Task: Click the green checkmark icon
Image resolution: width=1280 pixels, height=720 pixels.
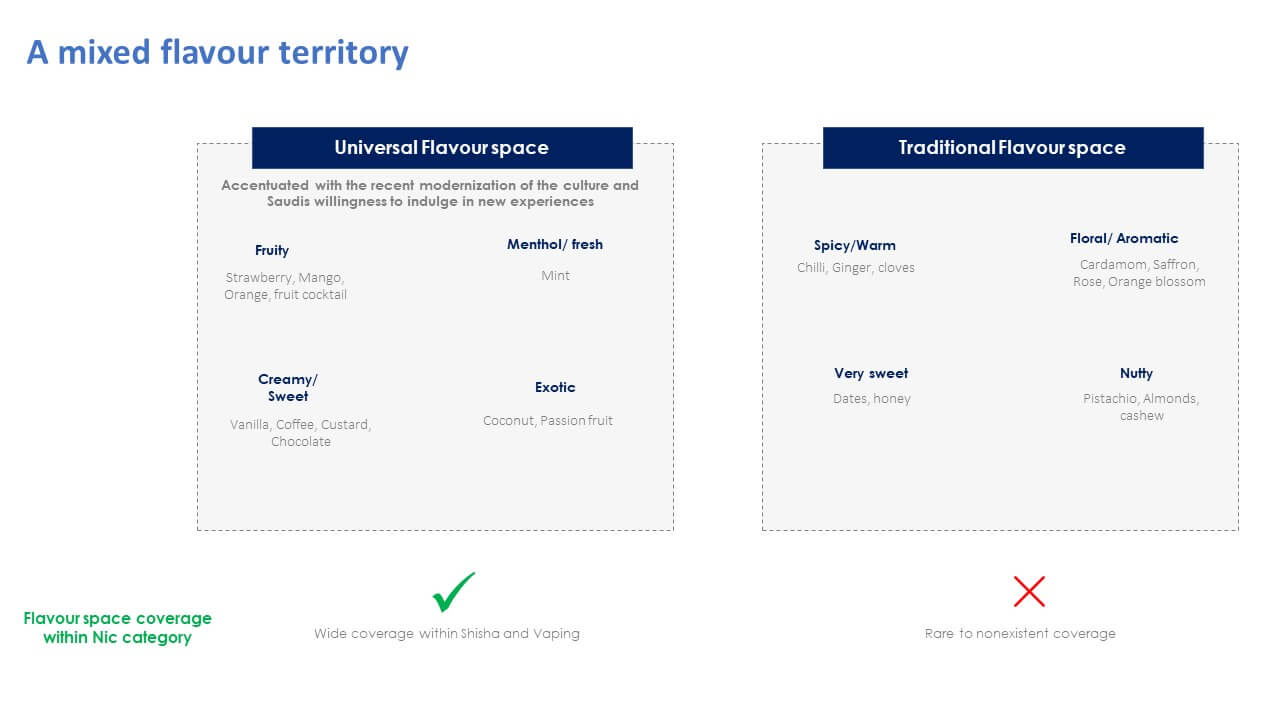Action: tap(453, 592)
